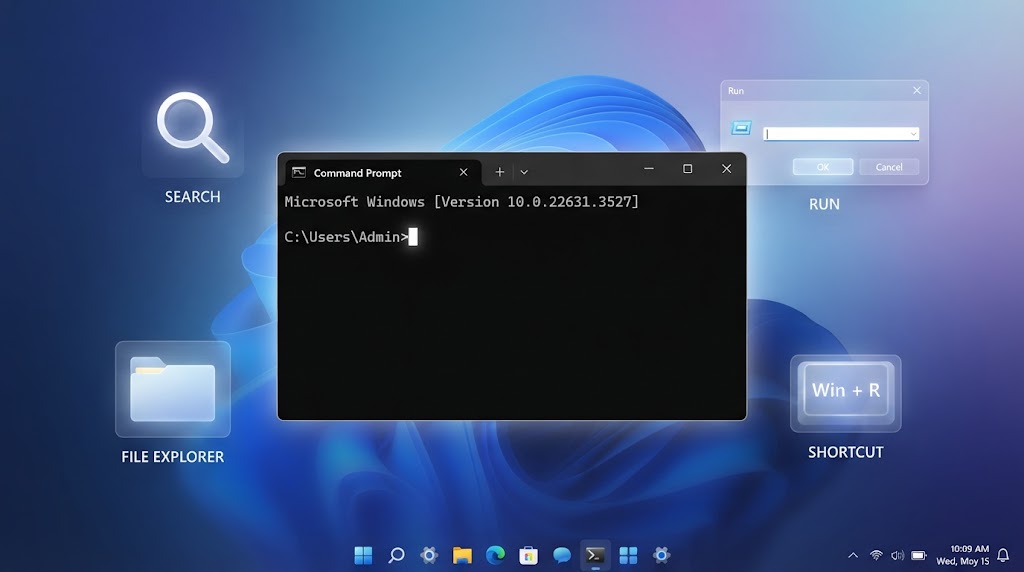Click the Microsoft Windows version text line
The height and width of the screenshot is (572, 1024).
point(461,202)
